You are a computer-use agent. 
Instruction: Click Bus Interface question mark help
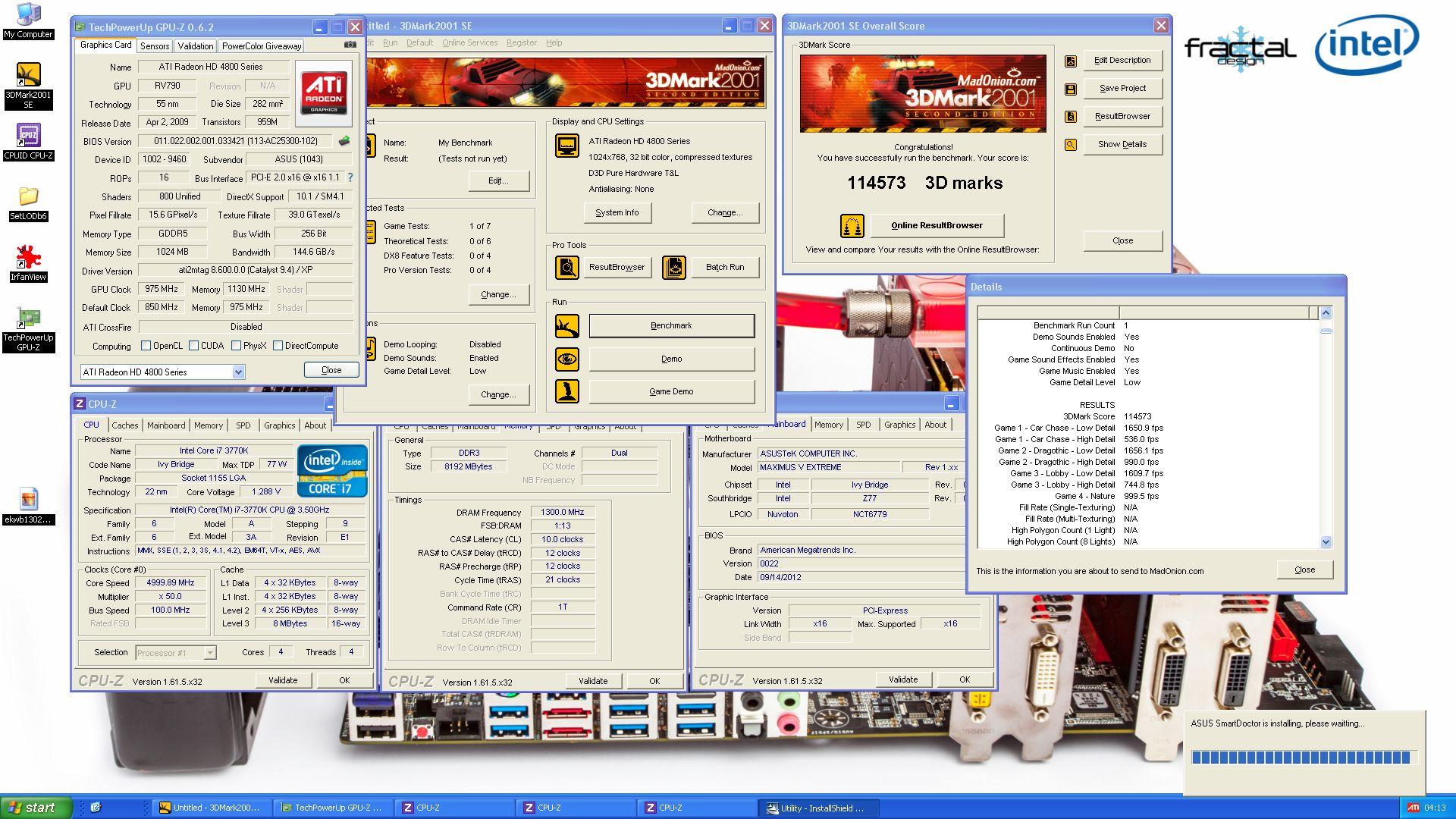tap(350, 177)
